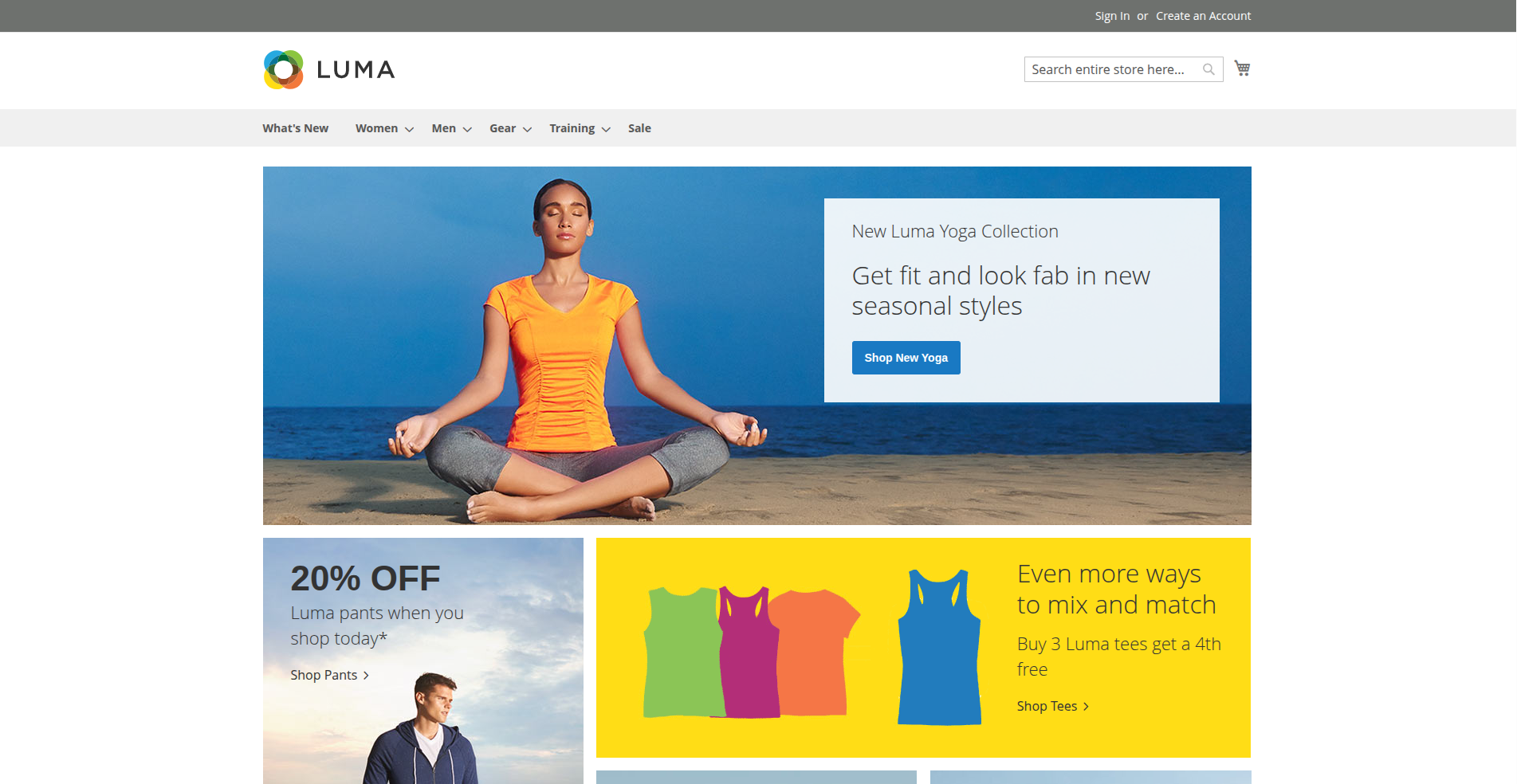Click the arrow beside Shop Pants
1517x784 pixels.
click(366, 676)
